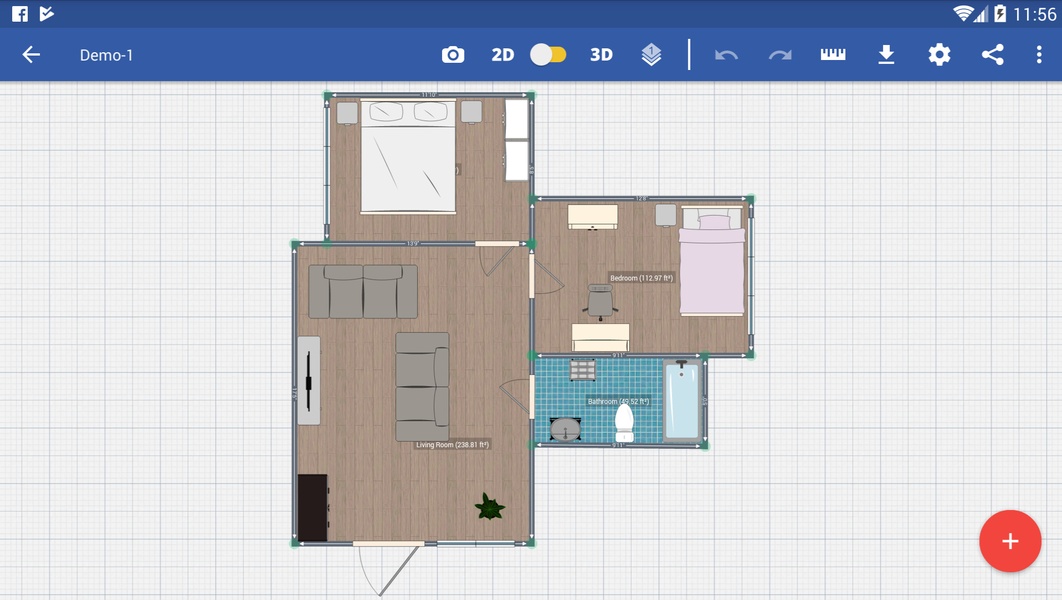Select the 3D view label

[601, 55]
